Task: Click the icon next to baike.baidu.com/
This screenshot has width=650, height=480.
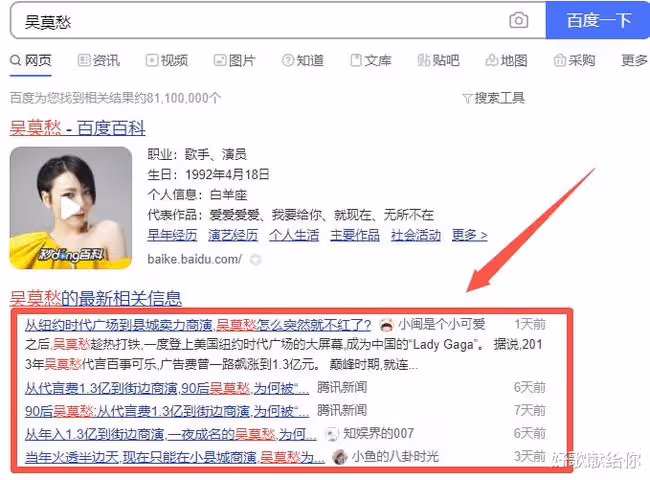Action: [x=255, y=260]
